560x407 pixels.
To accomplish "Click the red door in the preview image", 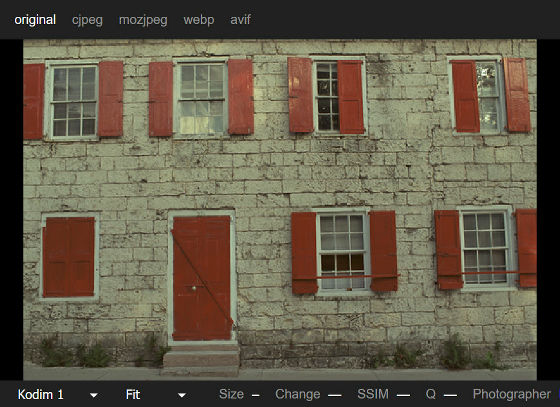I will pos(202,278).
